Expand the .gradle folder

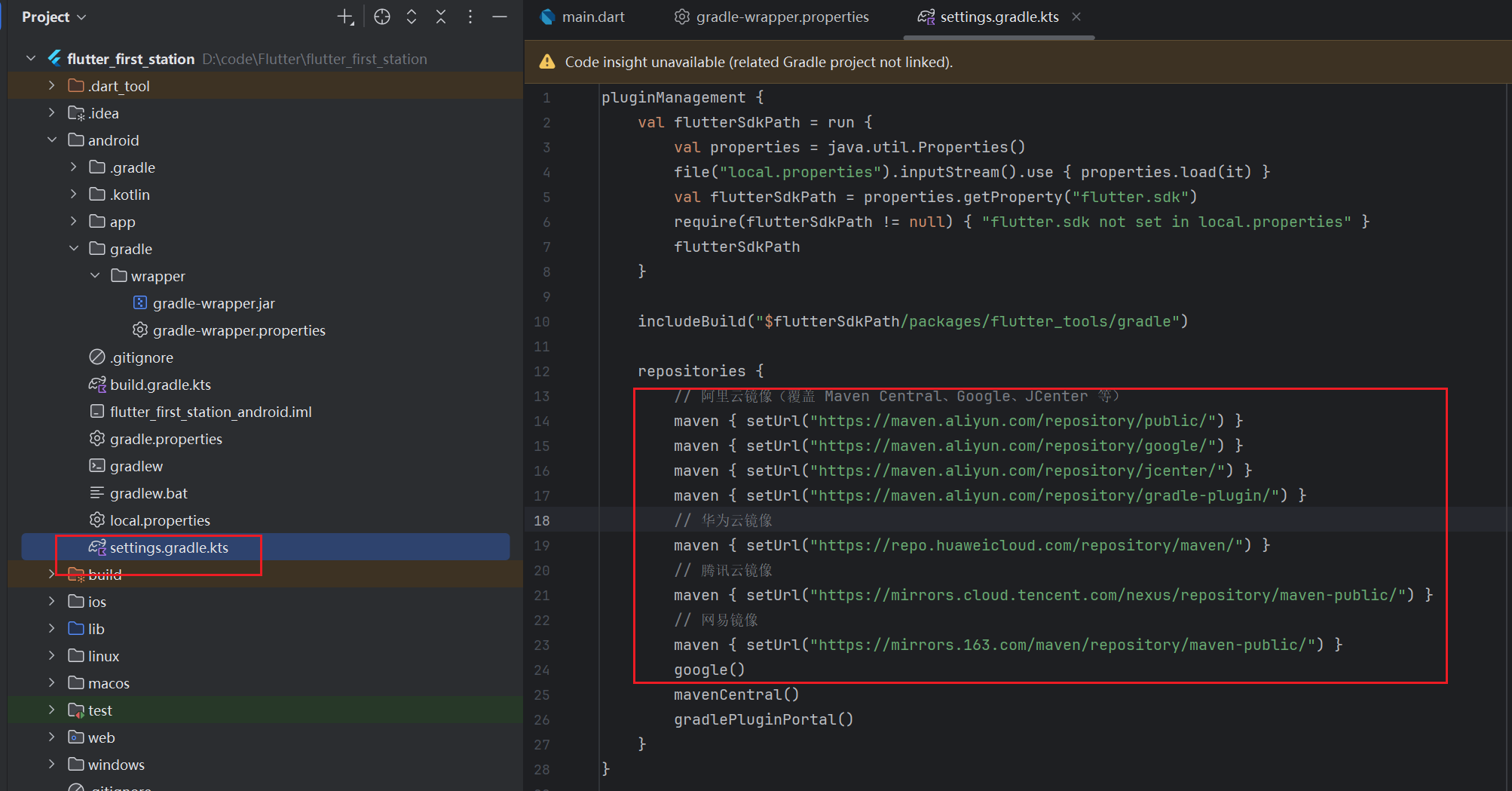pyautogui.click(x=73, y=167)
